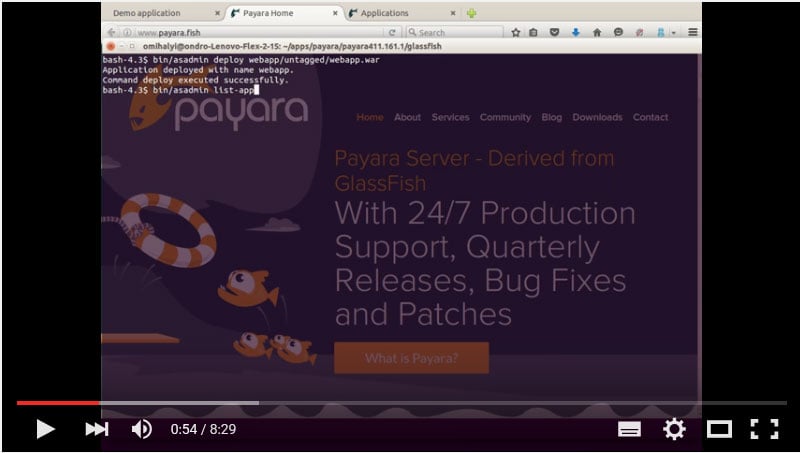
Task: Open the Downloads nav link
Action: pyautogui.click(x=597, y=117)
